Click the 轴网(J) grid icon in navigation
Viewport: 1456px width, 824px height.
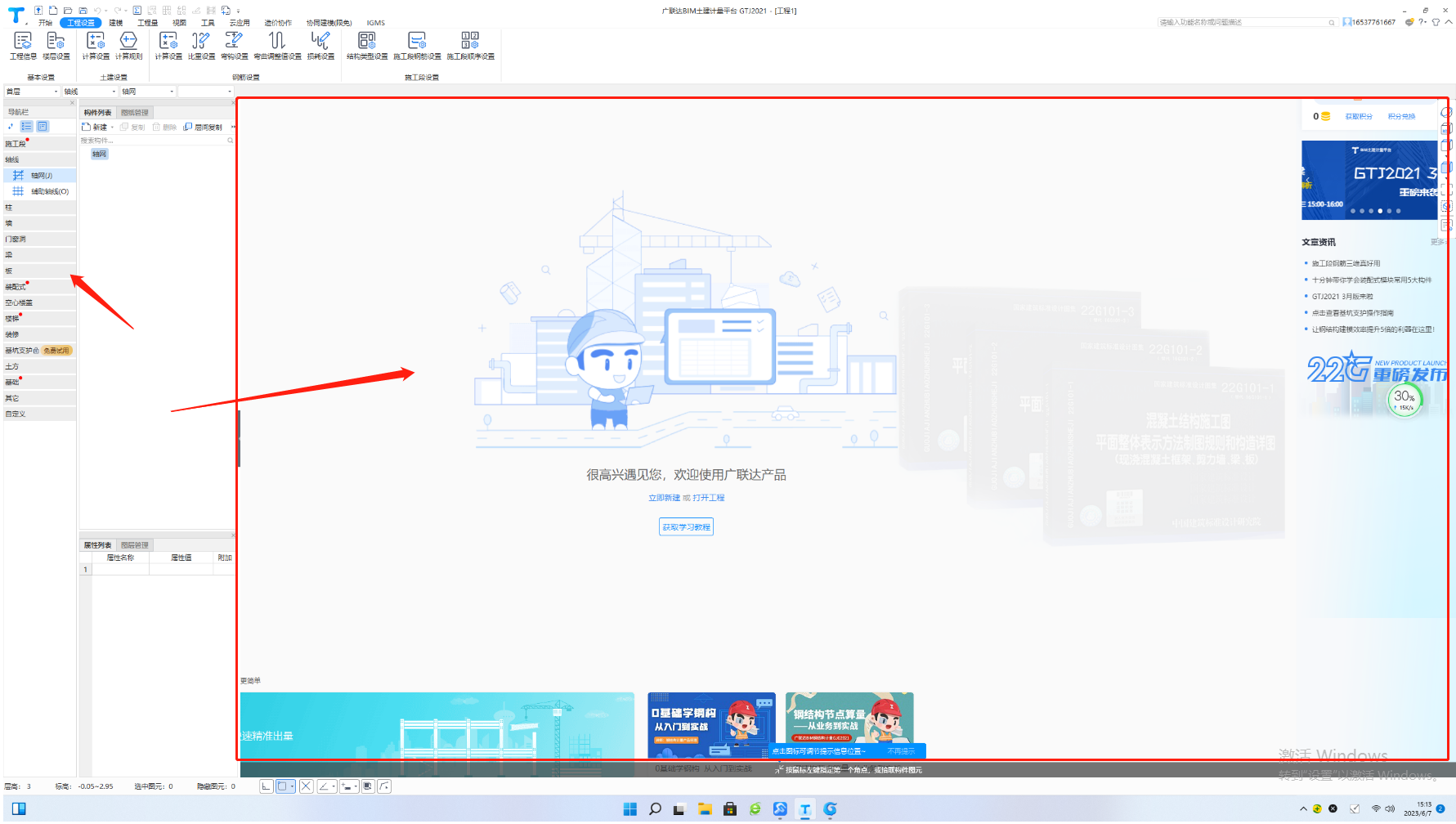(x=18, y=176)
